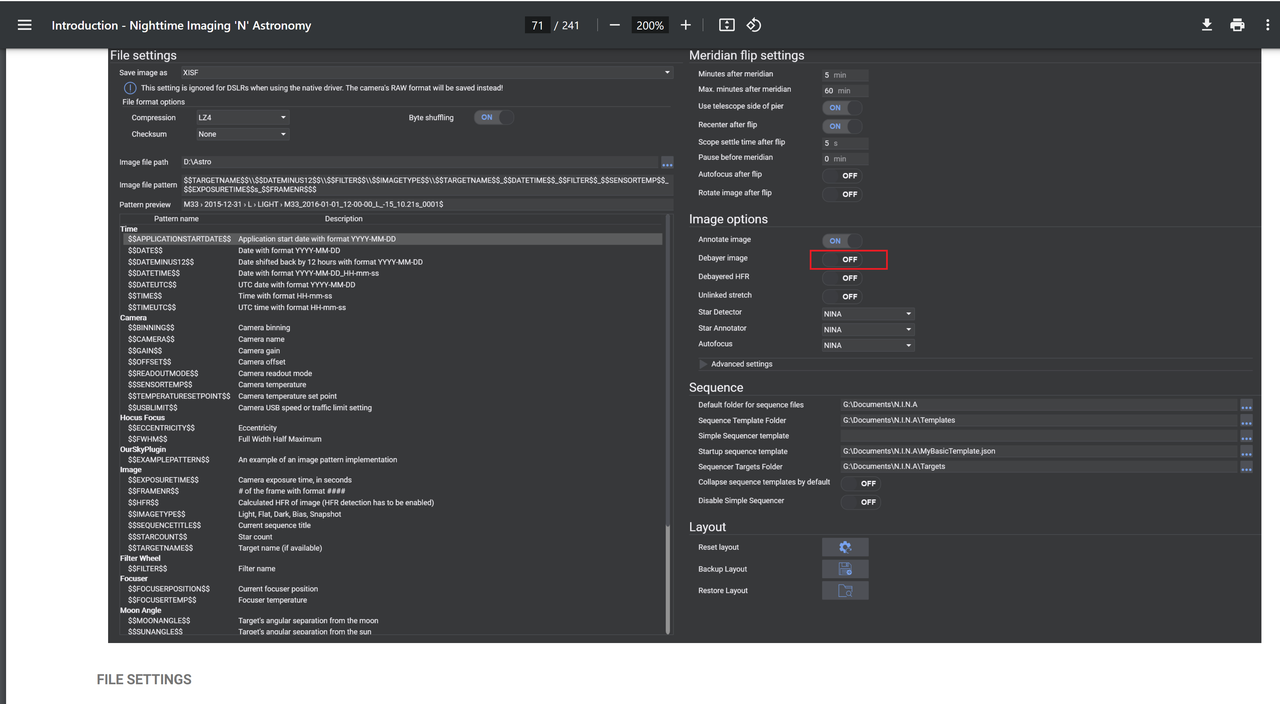Toggle Collapse sequence templates by default

click(860, 483)
